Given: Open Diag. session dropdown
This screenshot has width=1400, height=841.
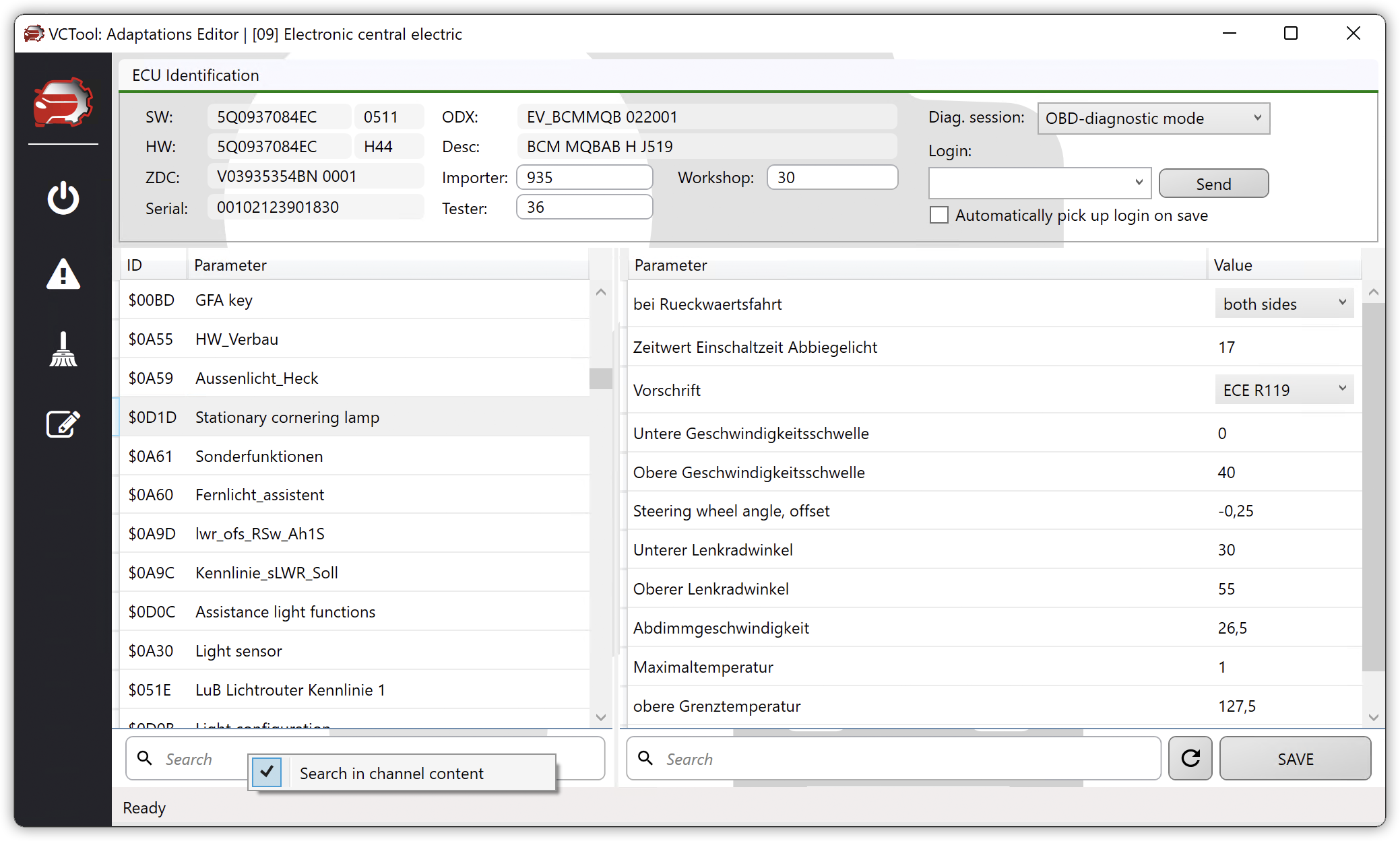Looking at the screenshot, I should coord(1153,119).
